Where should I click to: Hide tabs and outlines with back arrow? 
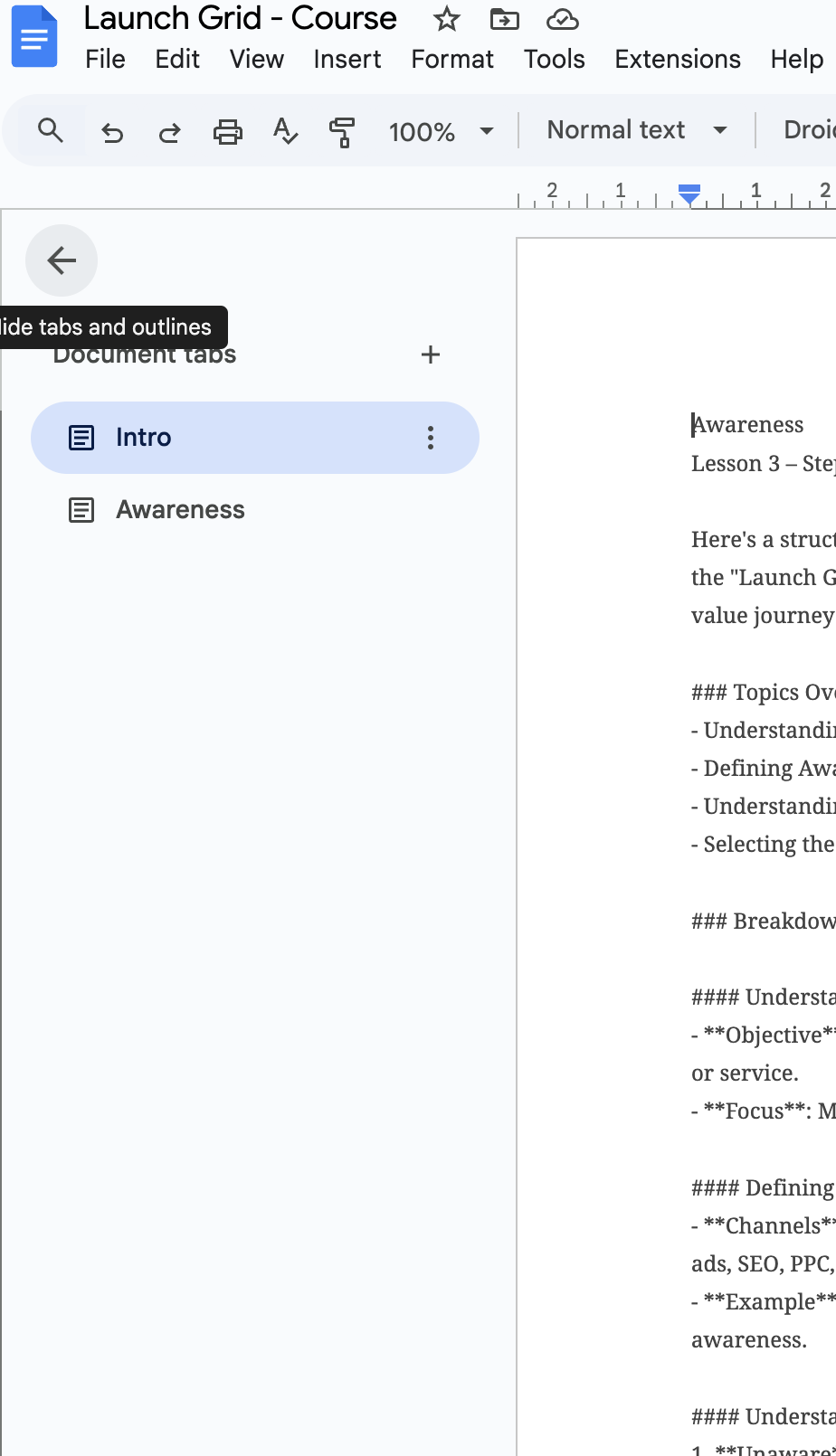[x=62, y=260]
